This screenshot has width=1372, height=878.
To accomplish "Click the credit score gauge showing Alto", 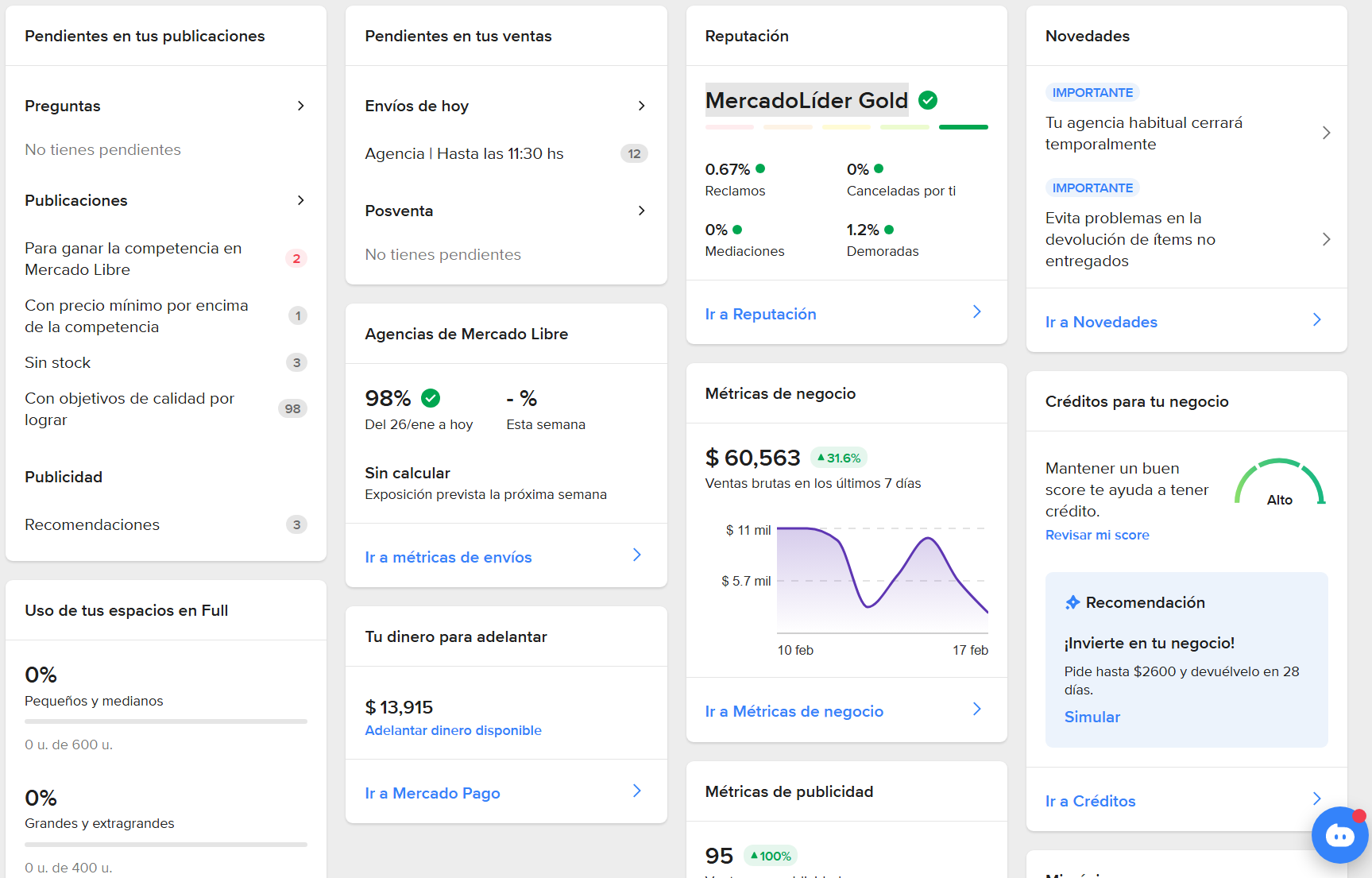I will point(1279,482).
